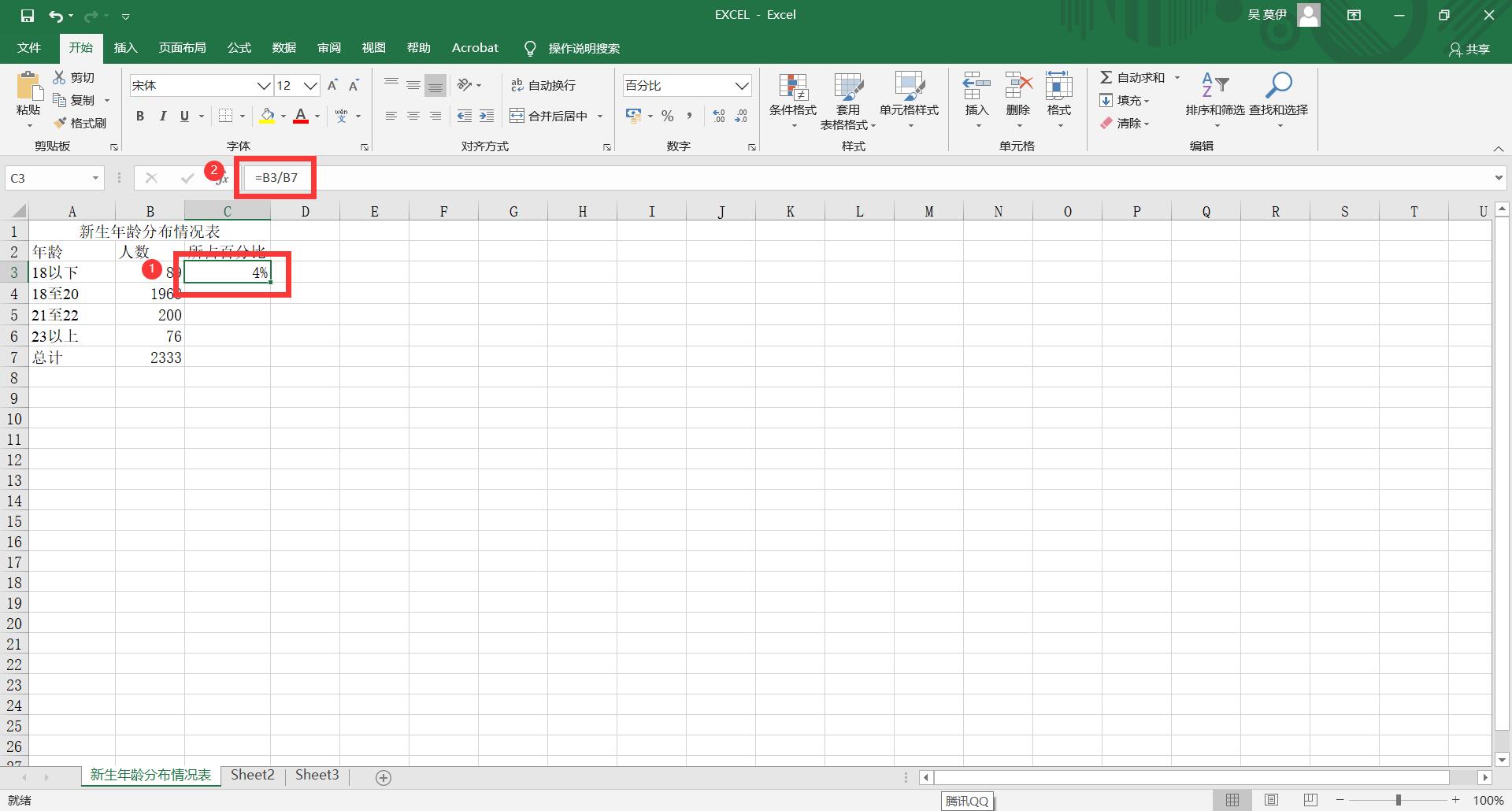Expand the formula bar
The width and height of the screenshot is (1512, 811).
point(1499,178)
